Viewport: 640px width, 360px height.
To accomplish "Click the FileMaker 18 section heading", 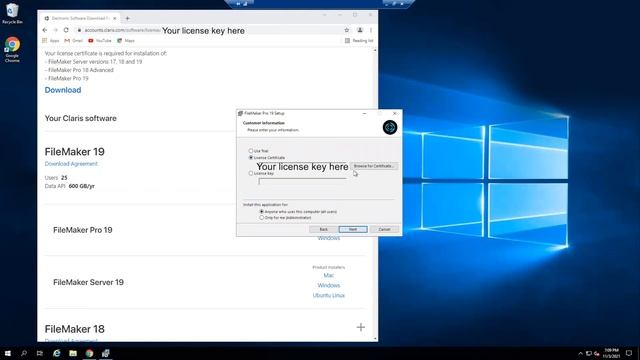I will pyautogui.click(x=74, y=329).
